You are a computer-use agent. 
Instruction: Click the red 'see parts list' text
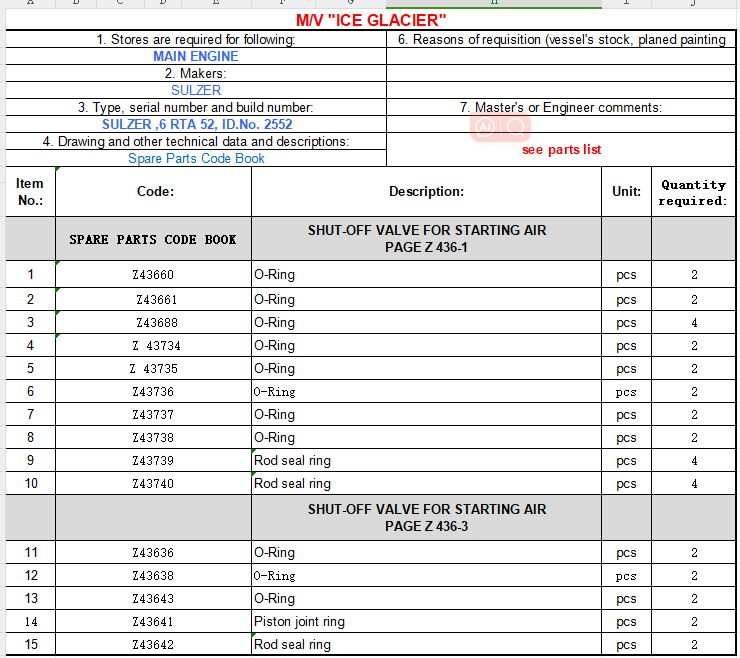561,149
